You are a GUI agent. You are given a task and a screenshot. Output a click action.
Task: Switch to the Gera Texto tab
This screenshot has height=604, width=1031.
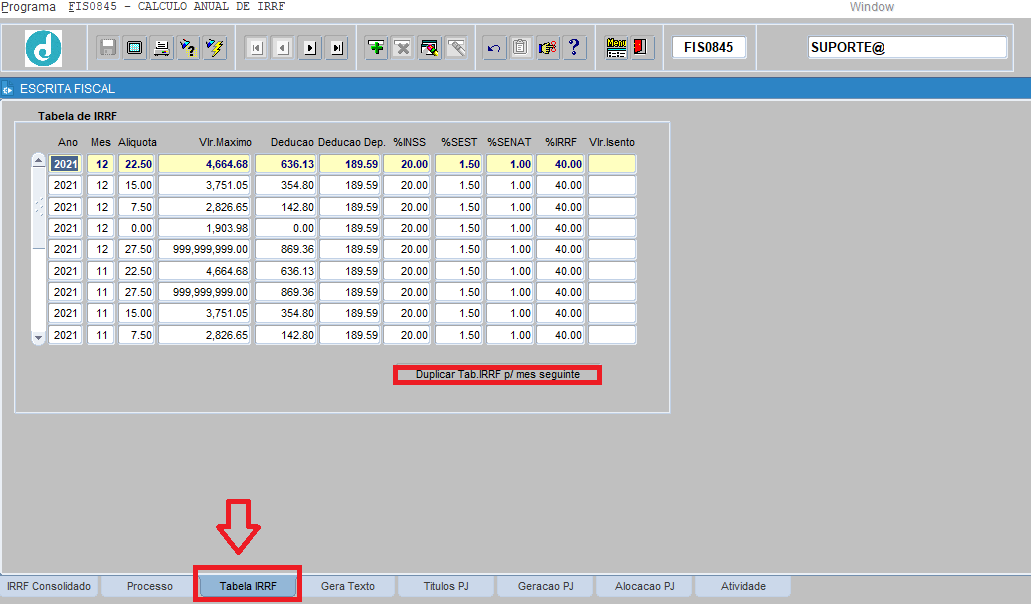point(348,586)
